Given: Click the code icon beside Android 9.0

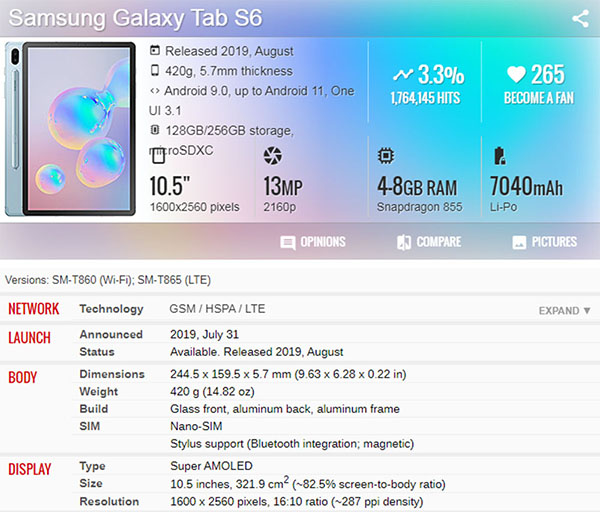Looking at the screenshot, I should (155, 91).
